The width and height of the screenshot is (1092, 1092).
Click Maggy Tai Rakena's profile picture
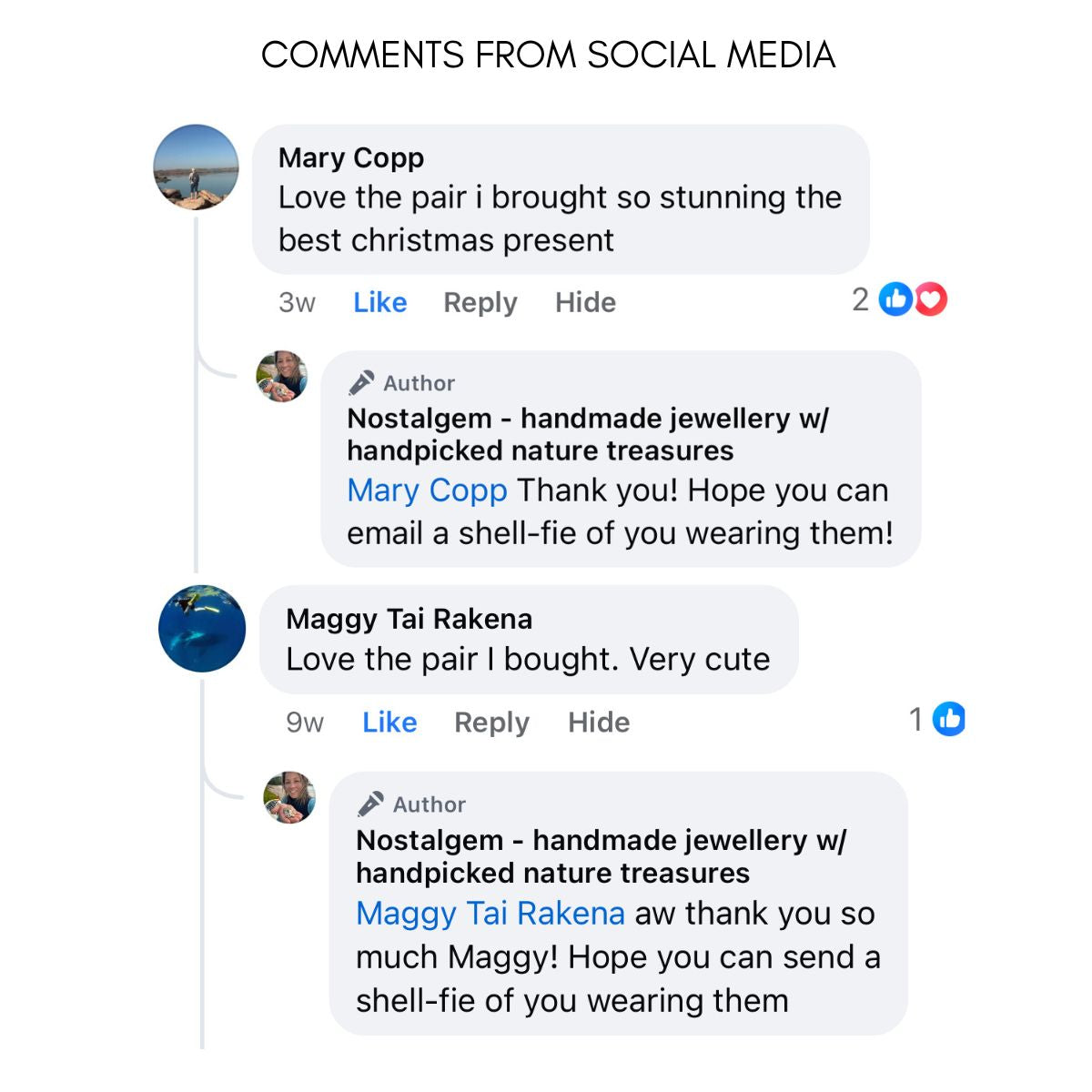click(x=202, y=629)
